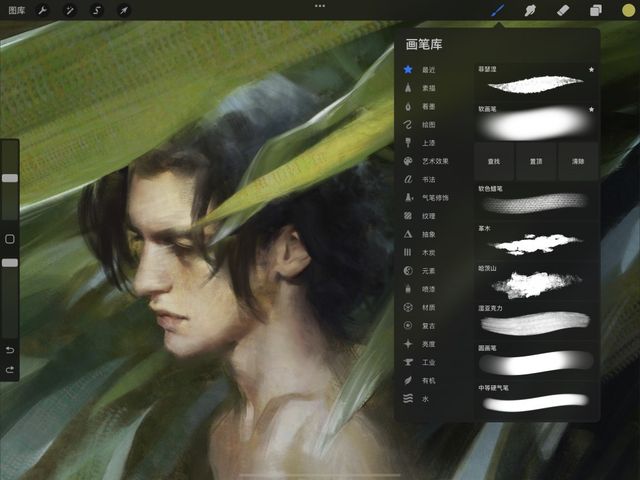Activate the Transform arrow tool
The image size is (640, 480).
[124, 10]
